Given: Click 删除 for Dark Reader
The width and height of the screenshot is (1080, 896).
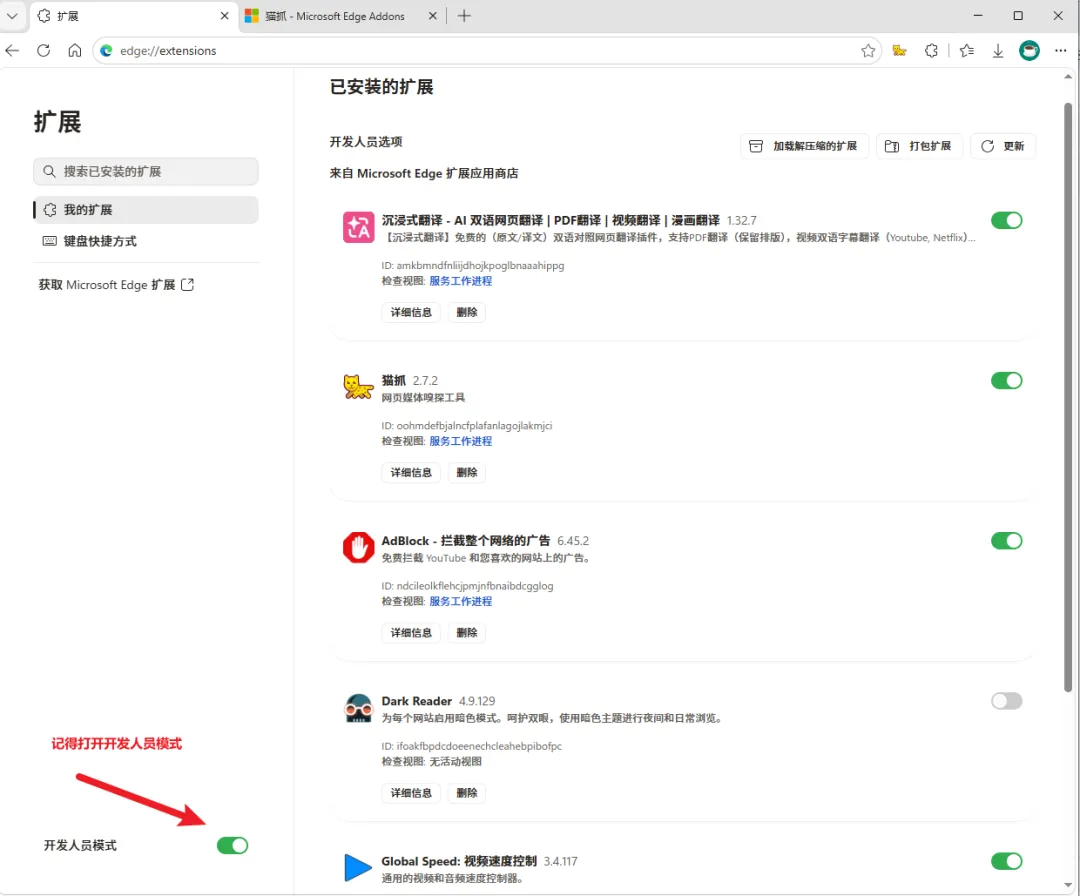Looking at the screenshot, I should (467, 793).
